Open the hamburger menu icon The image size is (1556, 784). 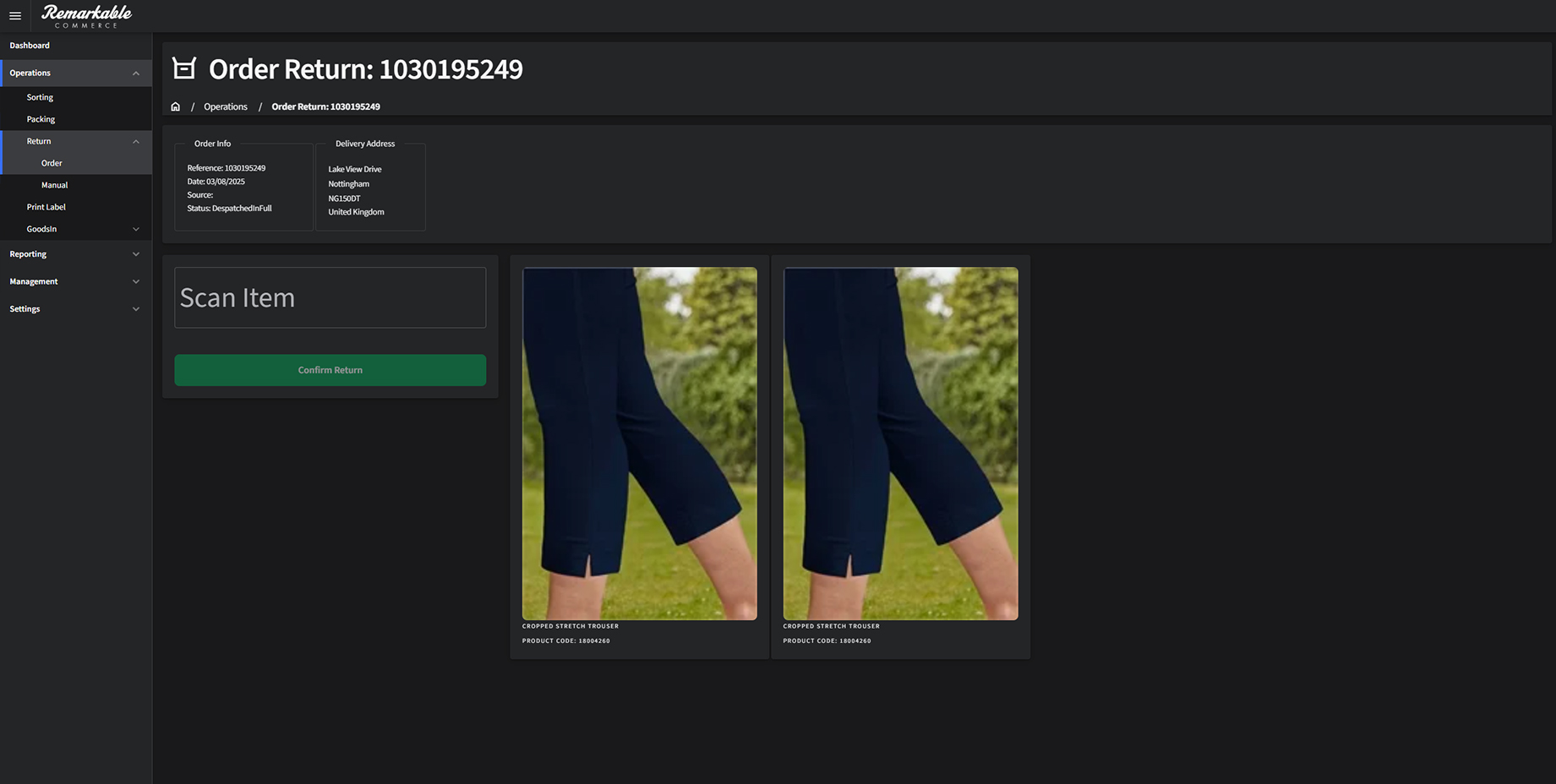[15, 16]
